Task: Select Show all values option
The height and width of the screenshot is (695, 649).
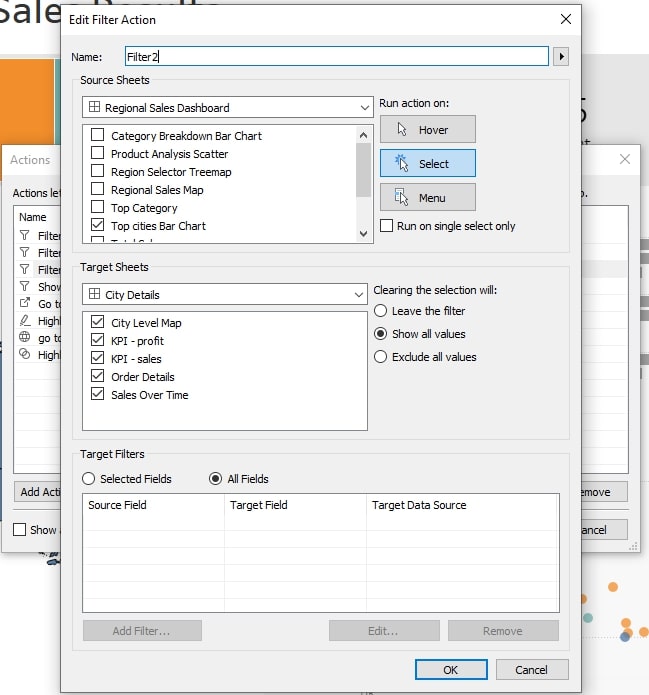Action: click(380, 334)
